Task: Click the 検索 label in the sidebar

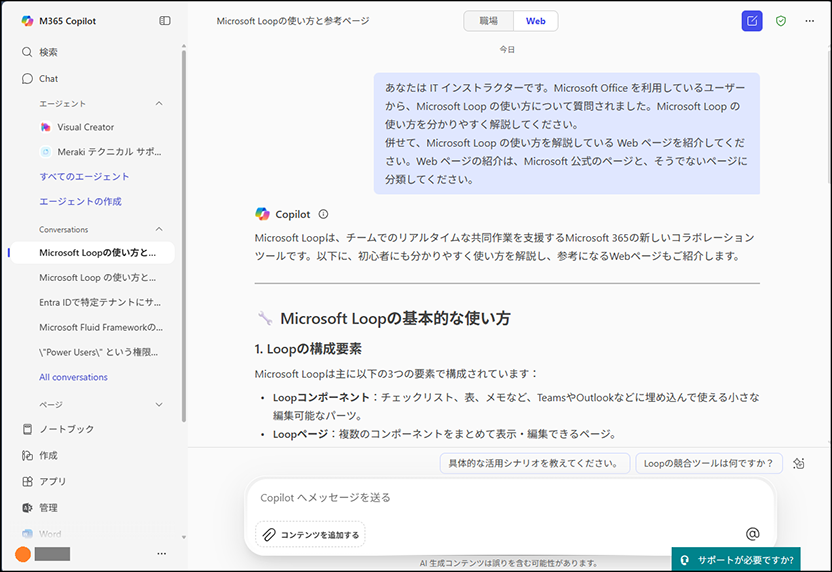Action: pyautogui.click(x=48, y=52)
